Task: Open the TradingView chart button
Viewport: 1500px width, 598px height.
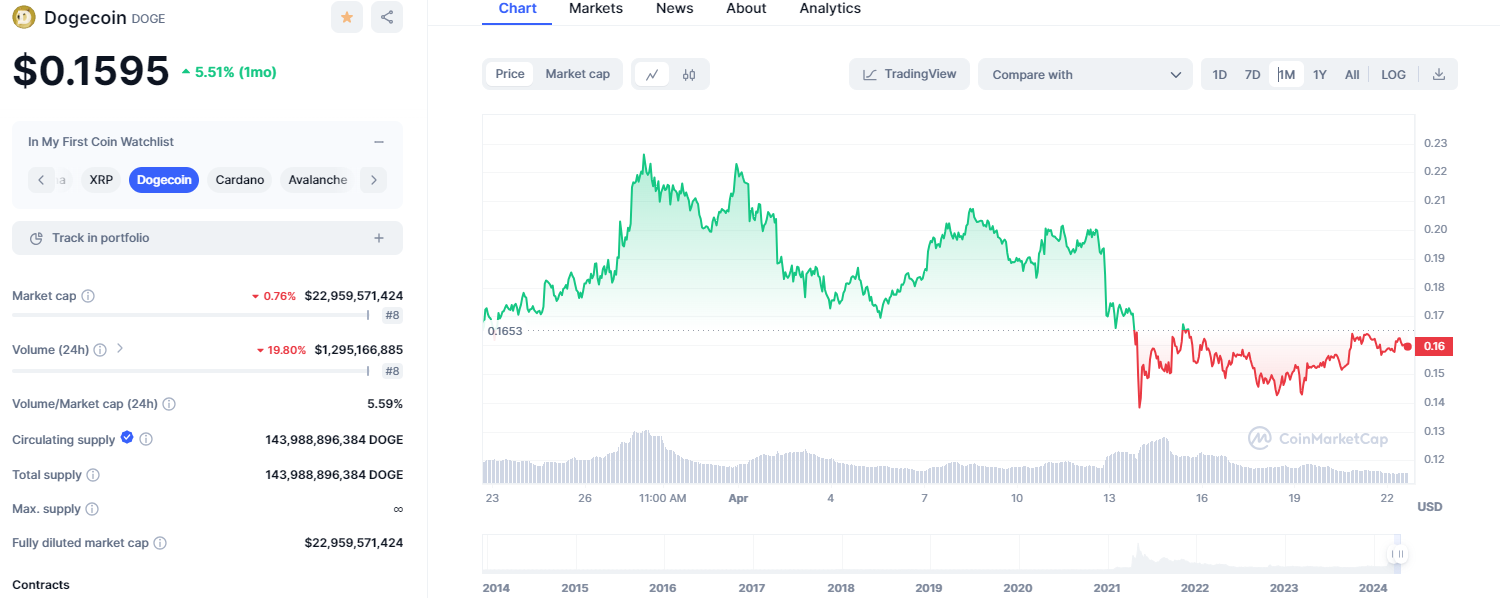Action: click(x=909, y=75)
